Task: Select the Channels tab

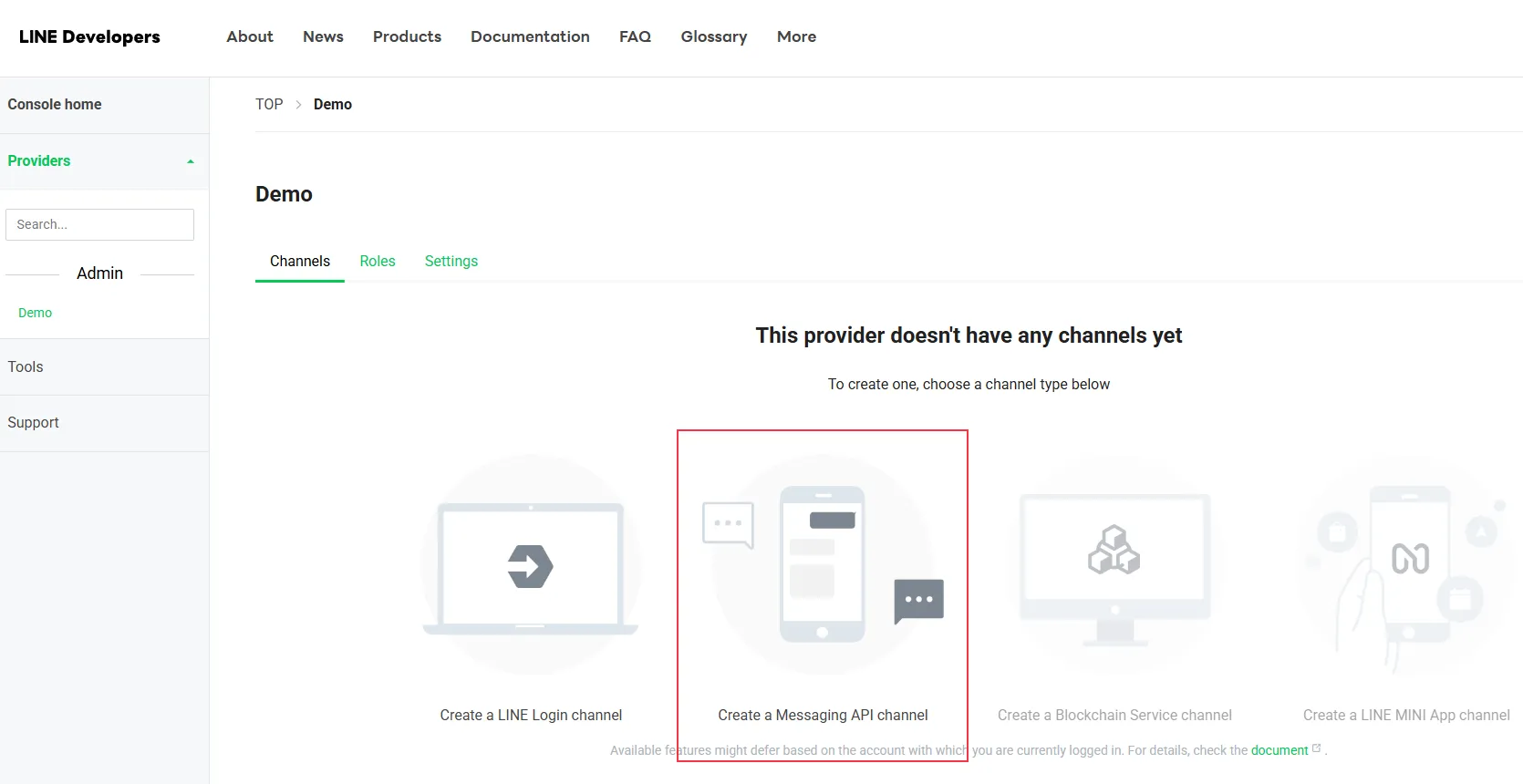Action: (300, 262)
